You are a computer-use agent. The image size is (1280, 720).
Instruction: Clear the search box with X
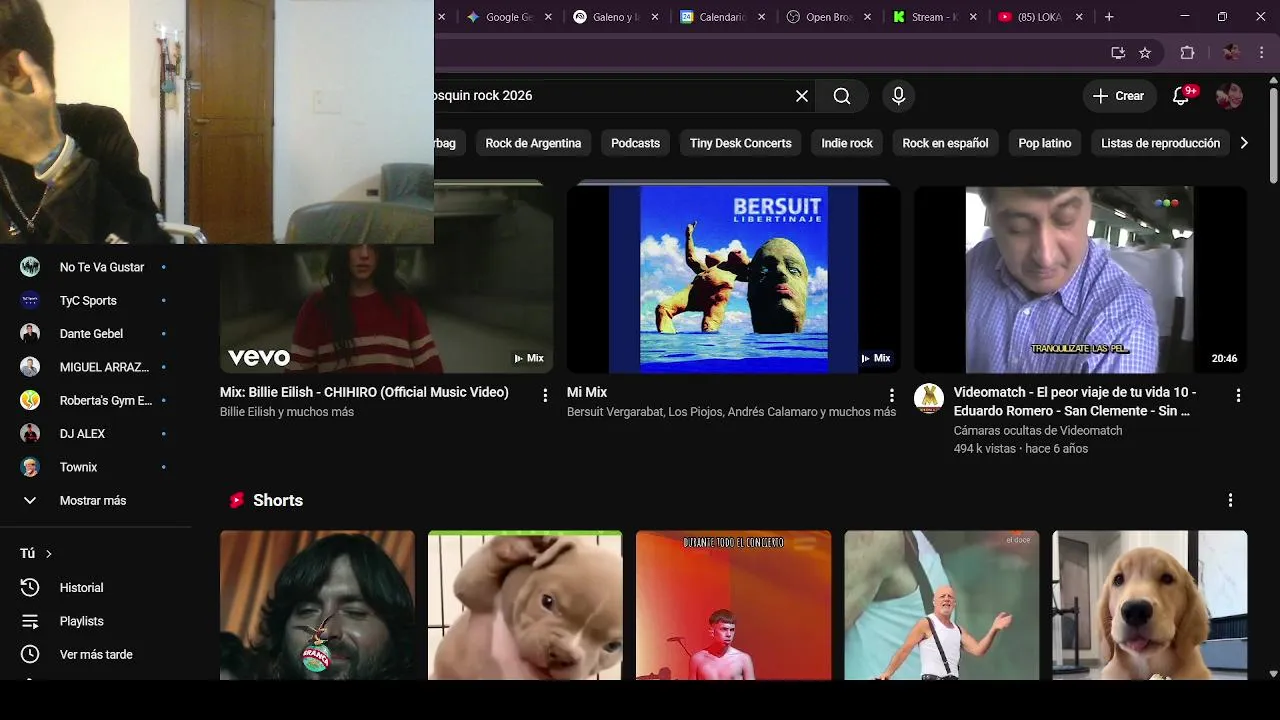(x=802, y=96)
